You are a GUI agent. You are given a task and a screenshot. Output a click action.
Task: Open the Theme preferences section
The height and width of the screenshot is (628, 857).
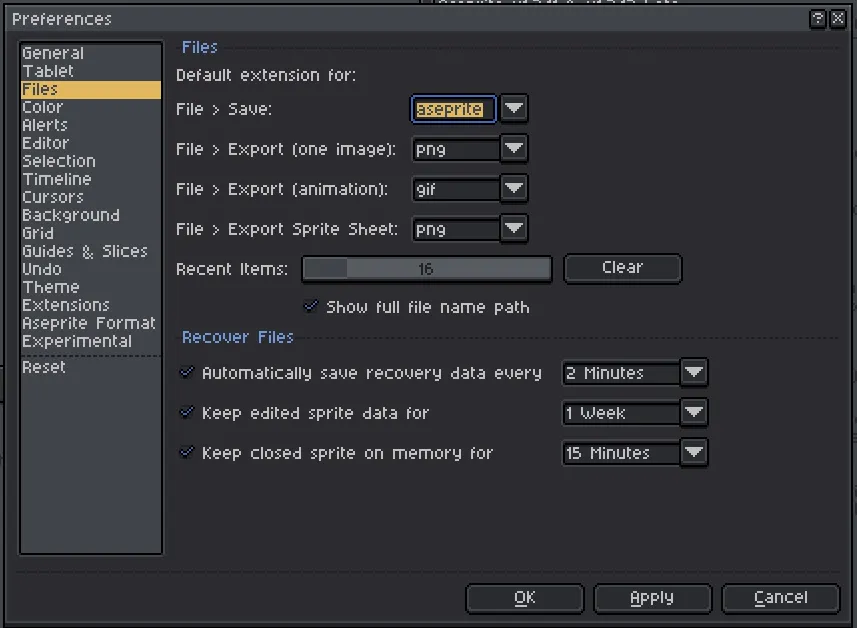coord(50,287)
